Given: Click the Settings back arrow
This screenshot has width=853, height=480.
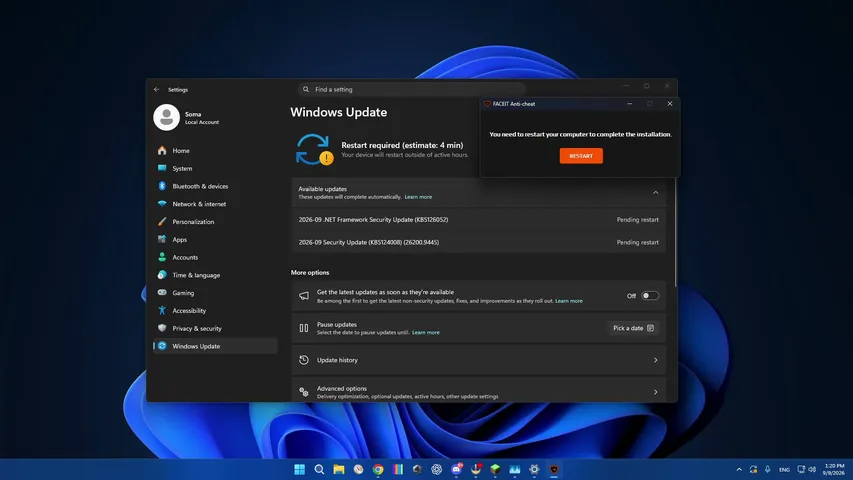Looking at the screenshot, I should (157, 89).
